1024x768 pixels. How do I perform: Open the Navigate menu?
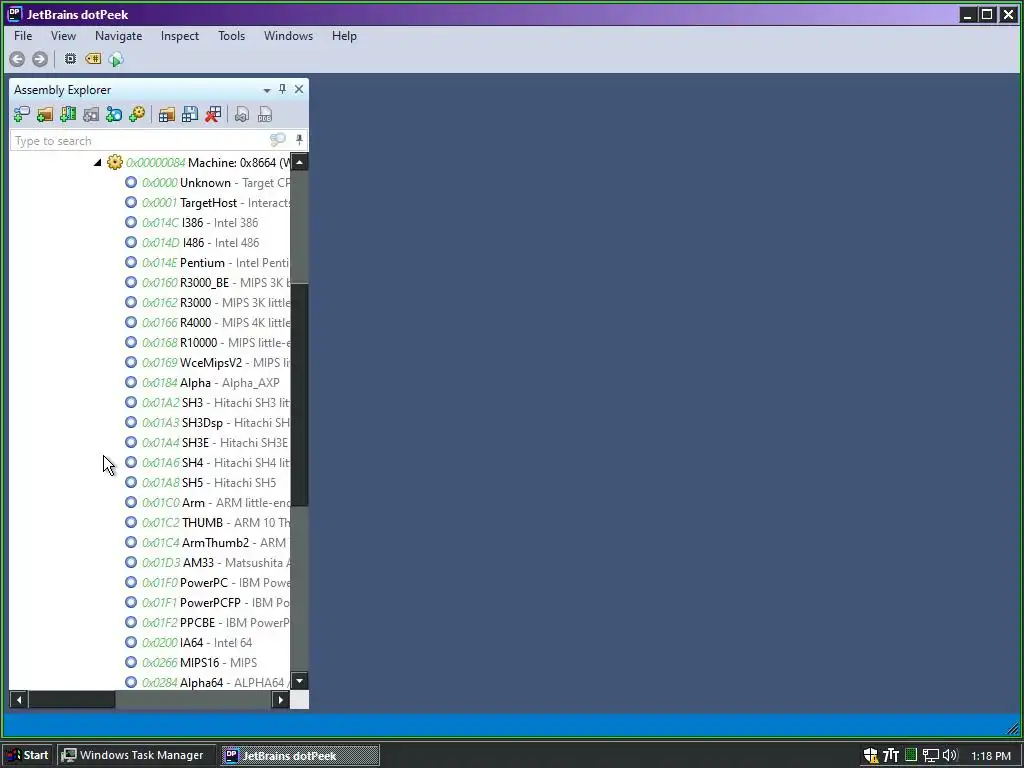click(118, 36)
